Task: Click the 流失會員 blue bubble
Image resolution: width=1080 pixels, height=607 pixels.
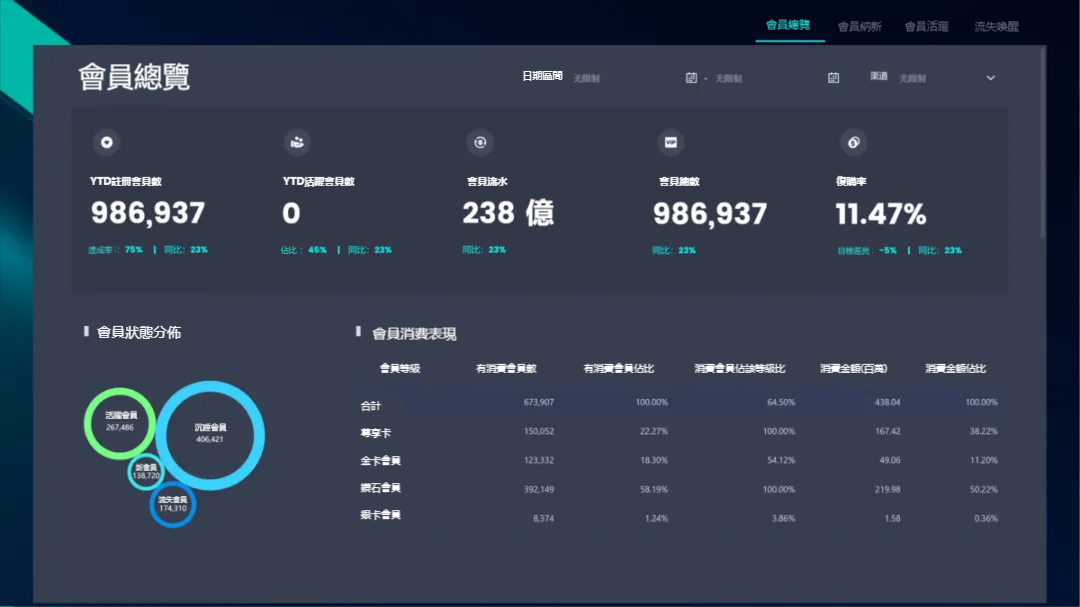Action: pos(172,504)
